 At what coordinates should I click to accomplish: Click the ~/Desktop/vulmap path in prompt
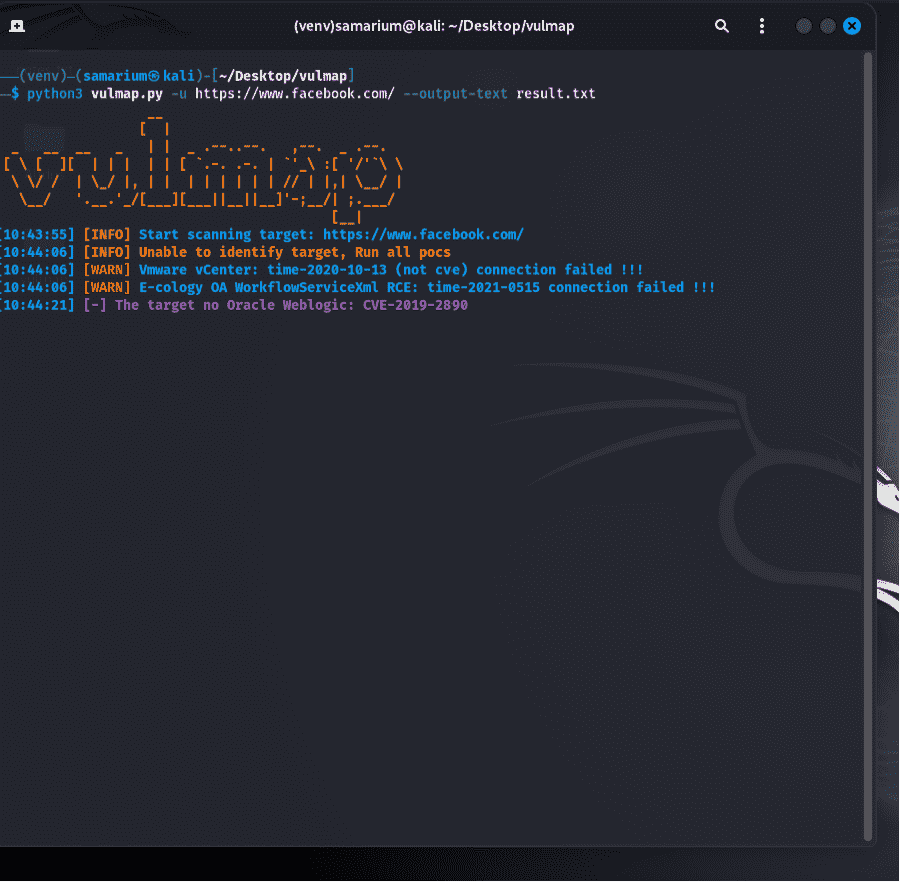(283, 76)
